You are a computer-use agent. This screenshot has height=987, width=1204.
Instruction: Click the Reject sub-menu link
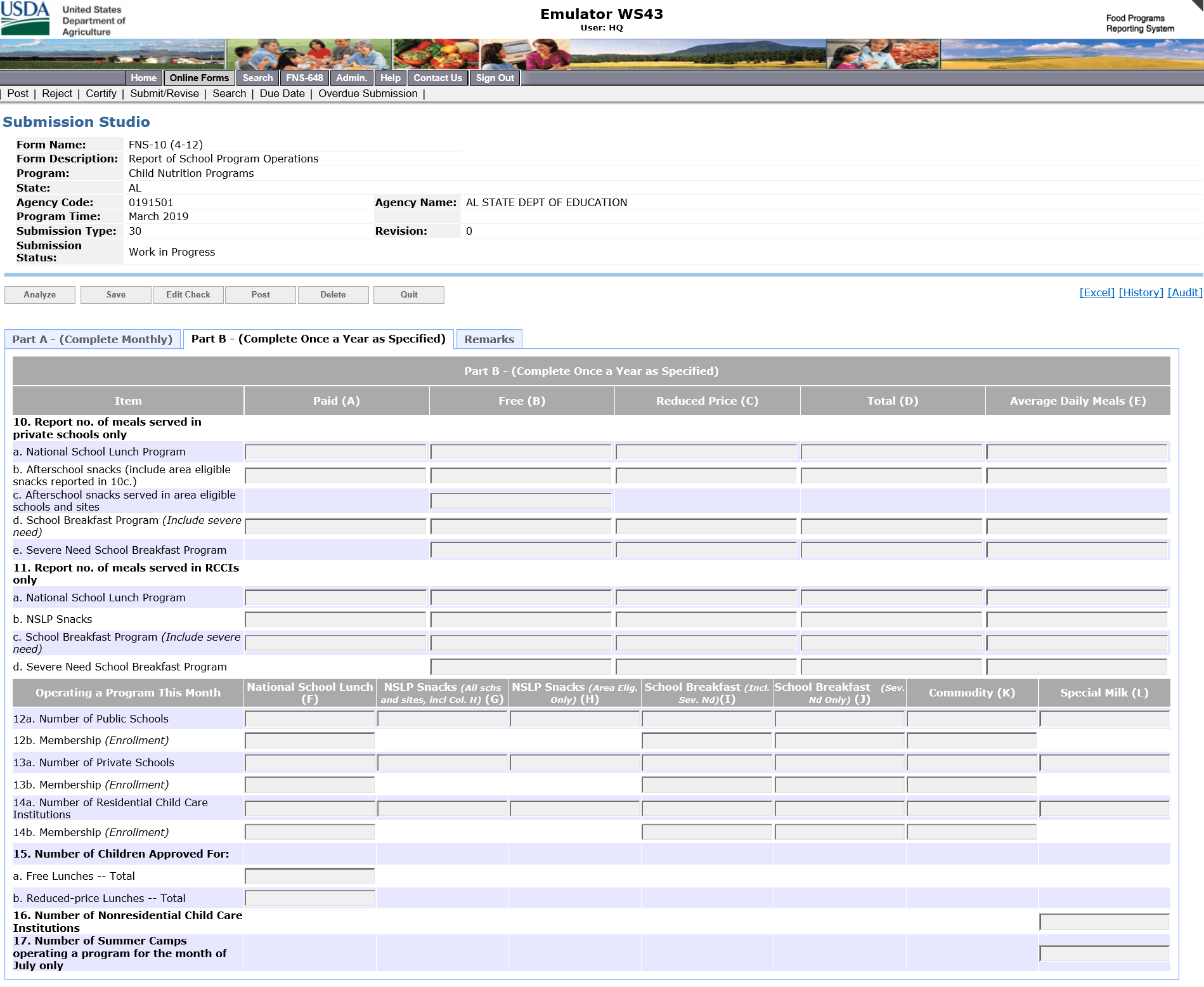click(57, 94)
